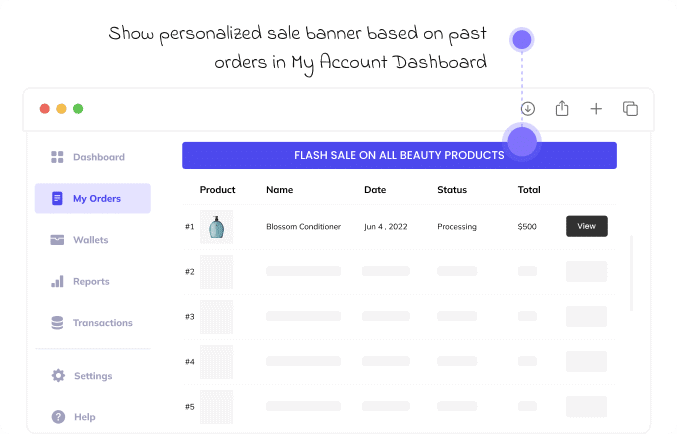This screenshot has width=677, height=434.
Task: Click the Wallets card icon
Action: click(57, 240)
